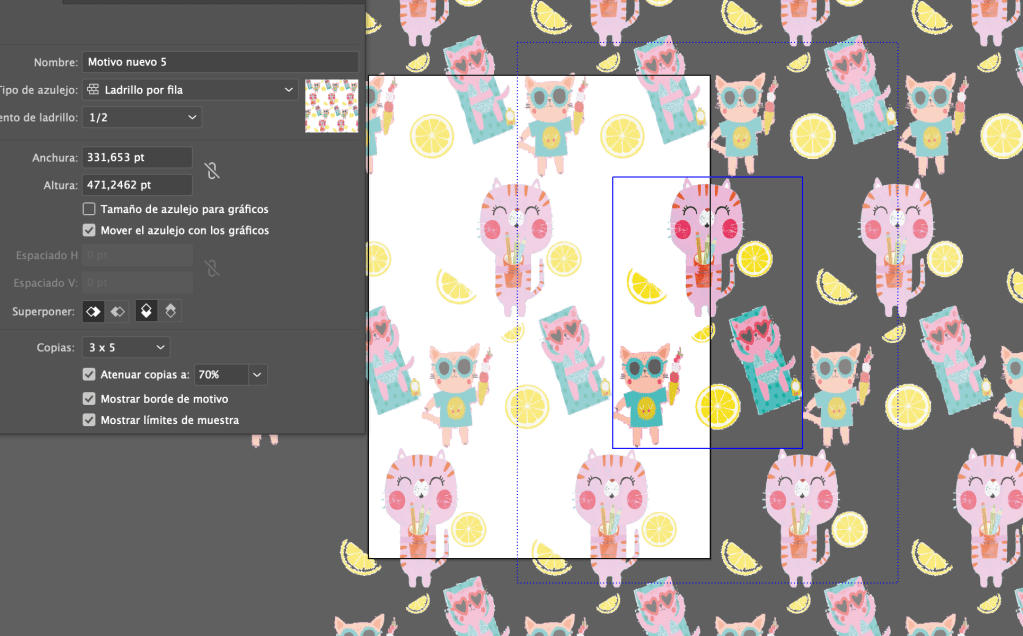This screenshot has width=1023, height=636.
Task: Click the width/height proportion link icon
Action: coord(212,170)
